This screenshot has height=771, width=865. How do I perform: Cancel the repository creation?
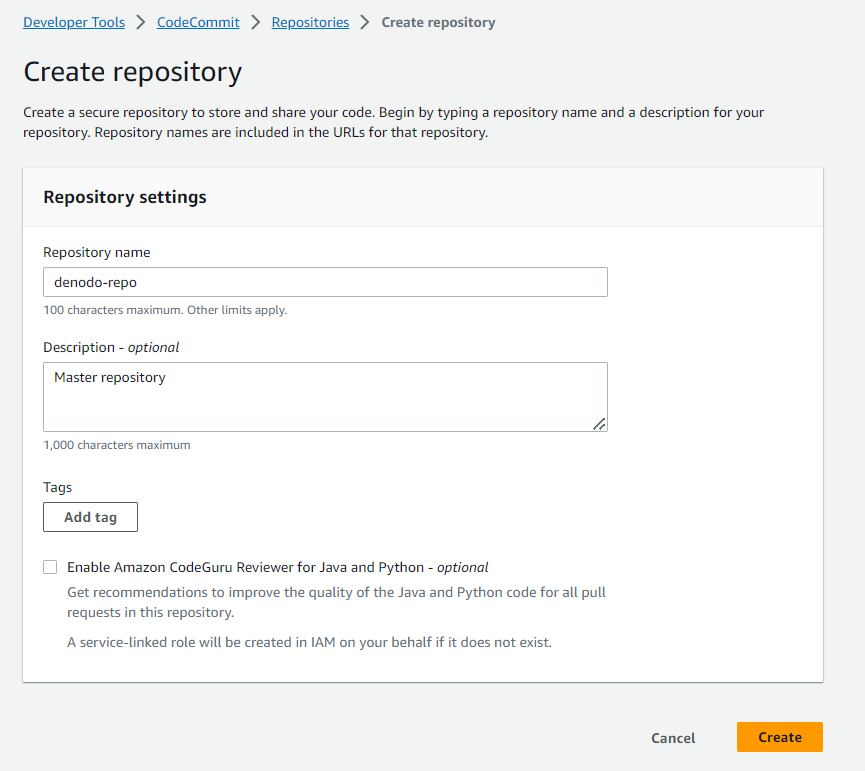[x=673, y=738]
